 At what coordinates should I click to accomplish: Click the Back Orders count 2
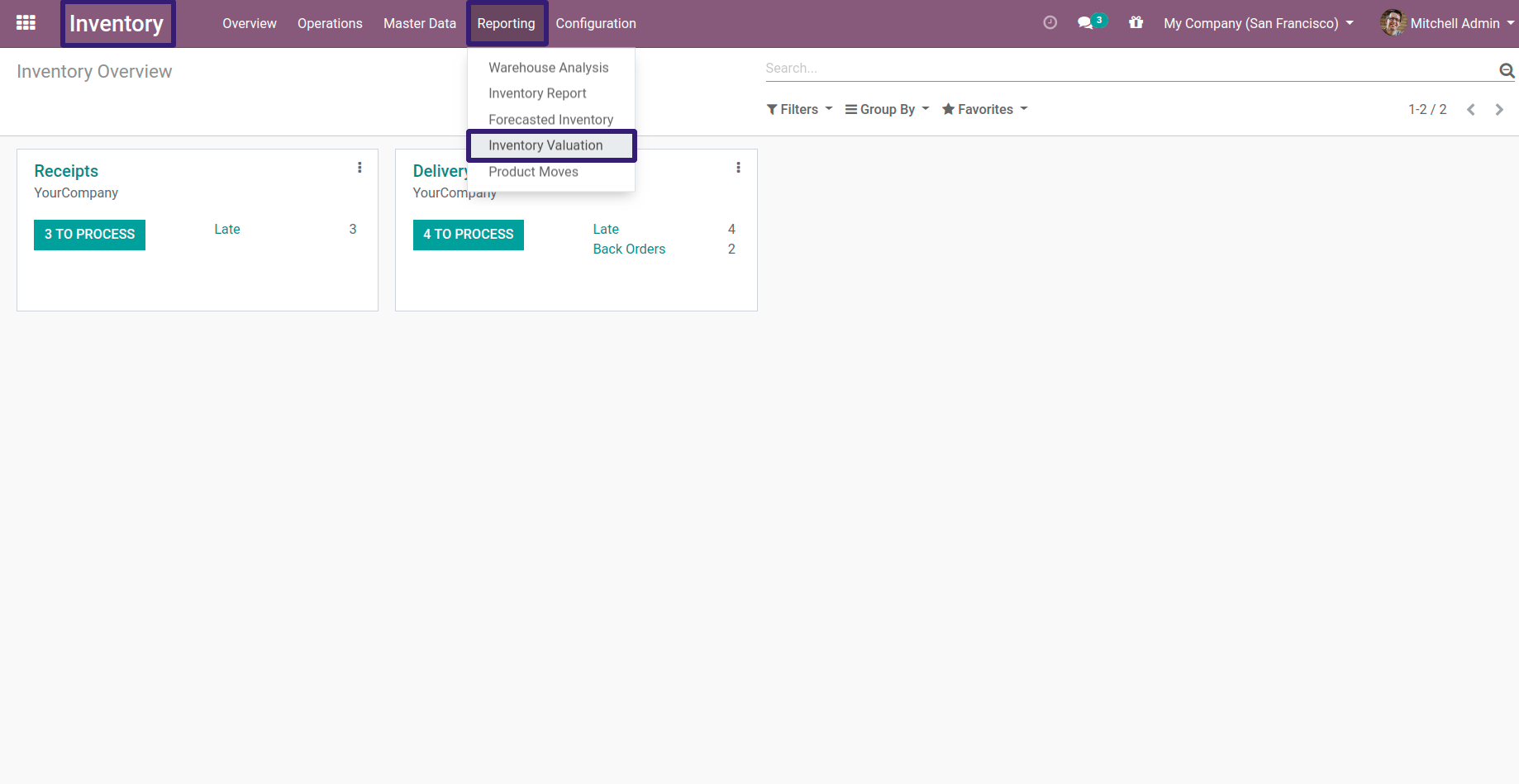click(x=731, y=249)
